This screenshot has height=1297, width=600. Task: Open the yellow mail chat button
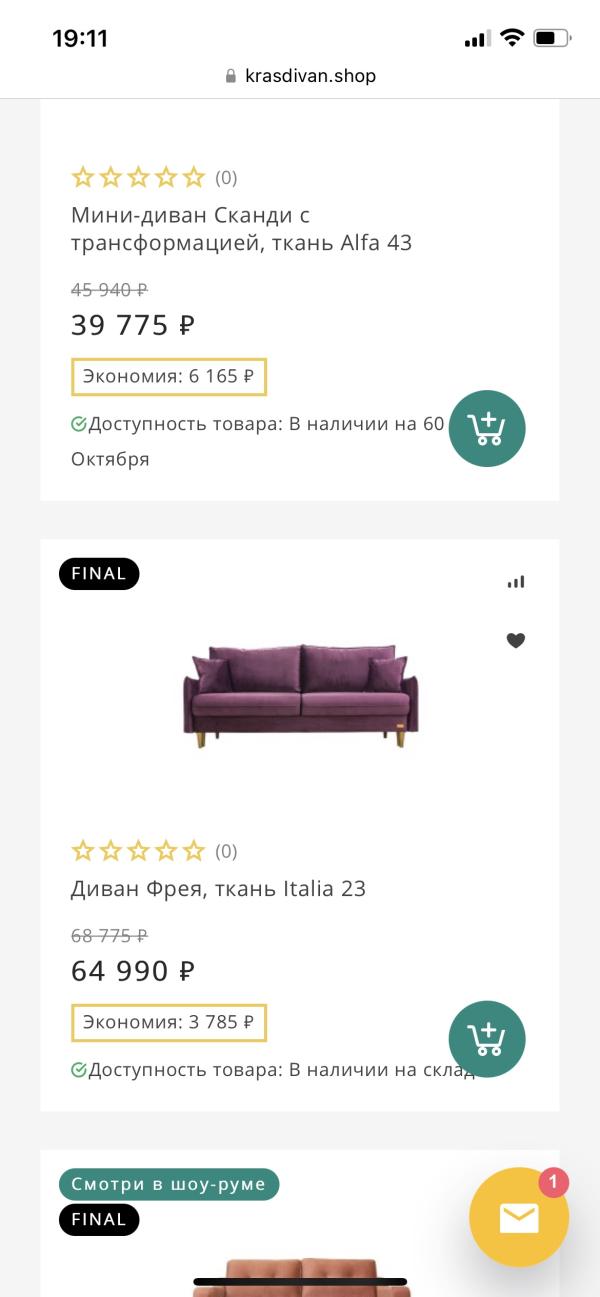[x=519, y=1217]
